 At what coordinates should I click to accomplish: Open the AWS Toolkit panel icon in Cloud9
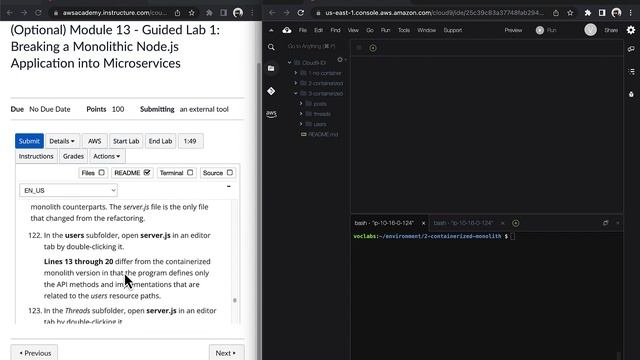click(x=271, y=113)
